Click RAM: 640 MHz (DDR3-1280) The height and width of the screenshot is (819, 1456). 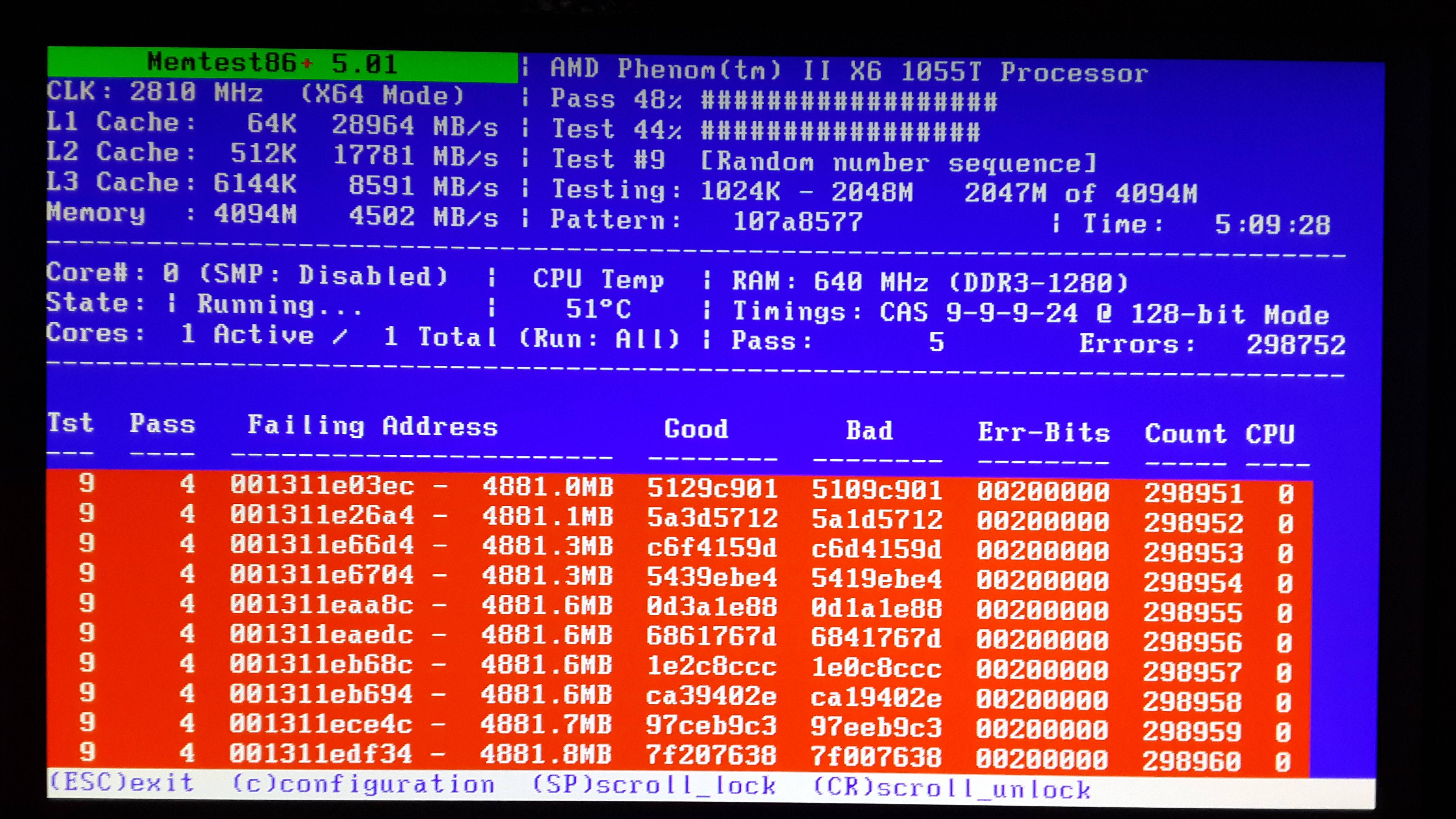[930, 281]
